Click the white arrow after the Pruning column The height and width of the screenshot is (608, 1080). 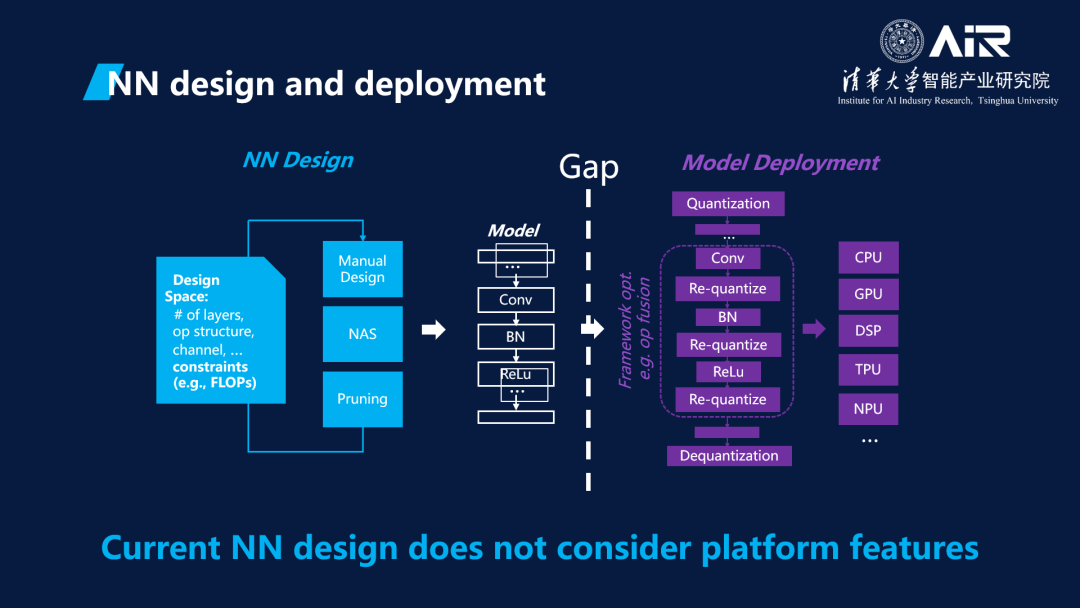[x=433, y=330]
